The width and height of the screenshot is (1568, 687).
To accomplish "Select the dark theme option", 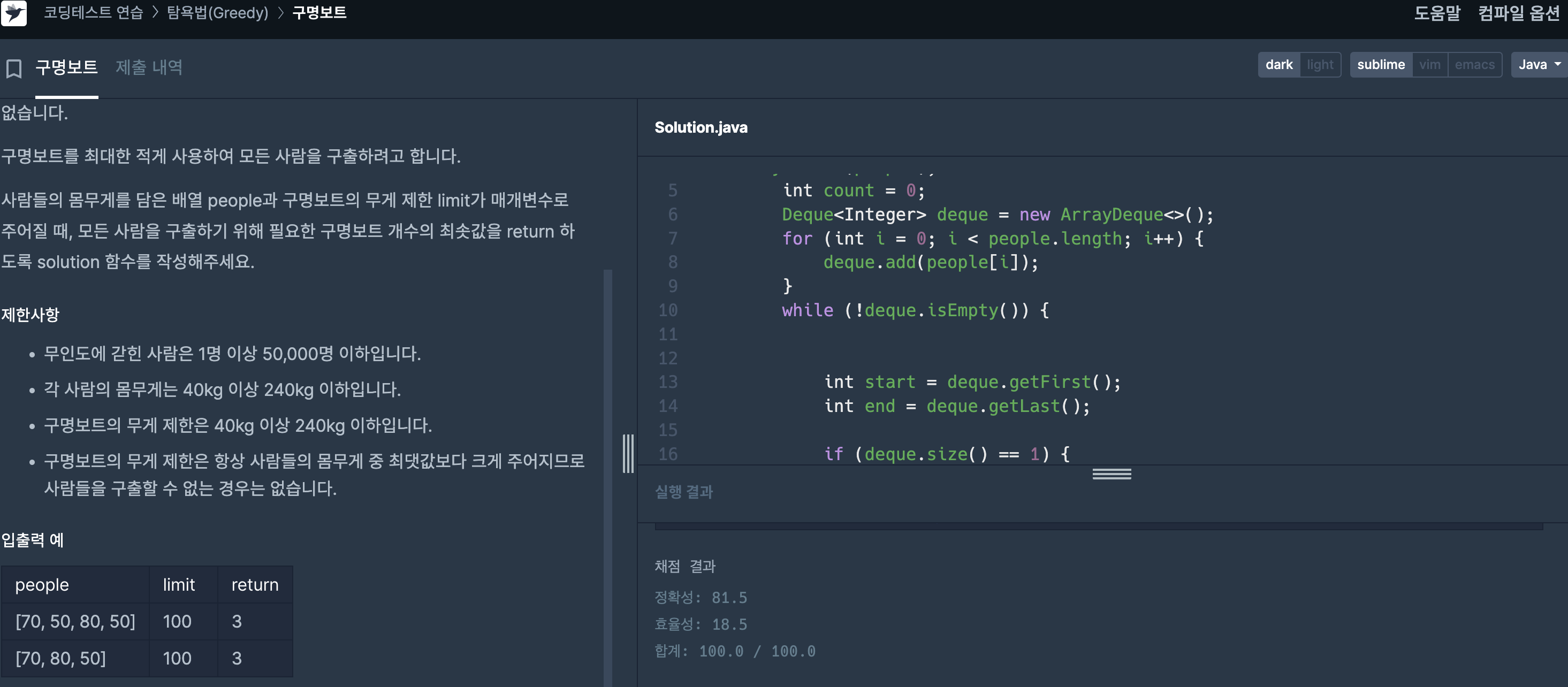I will pos(1278,65).
